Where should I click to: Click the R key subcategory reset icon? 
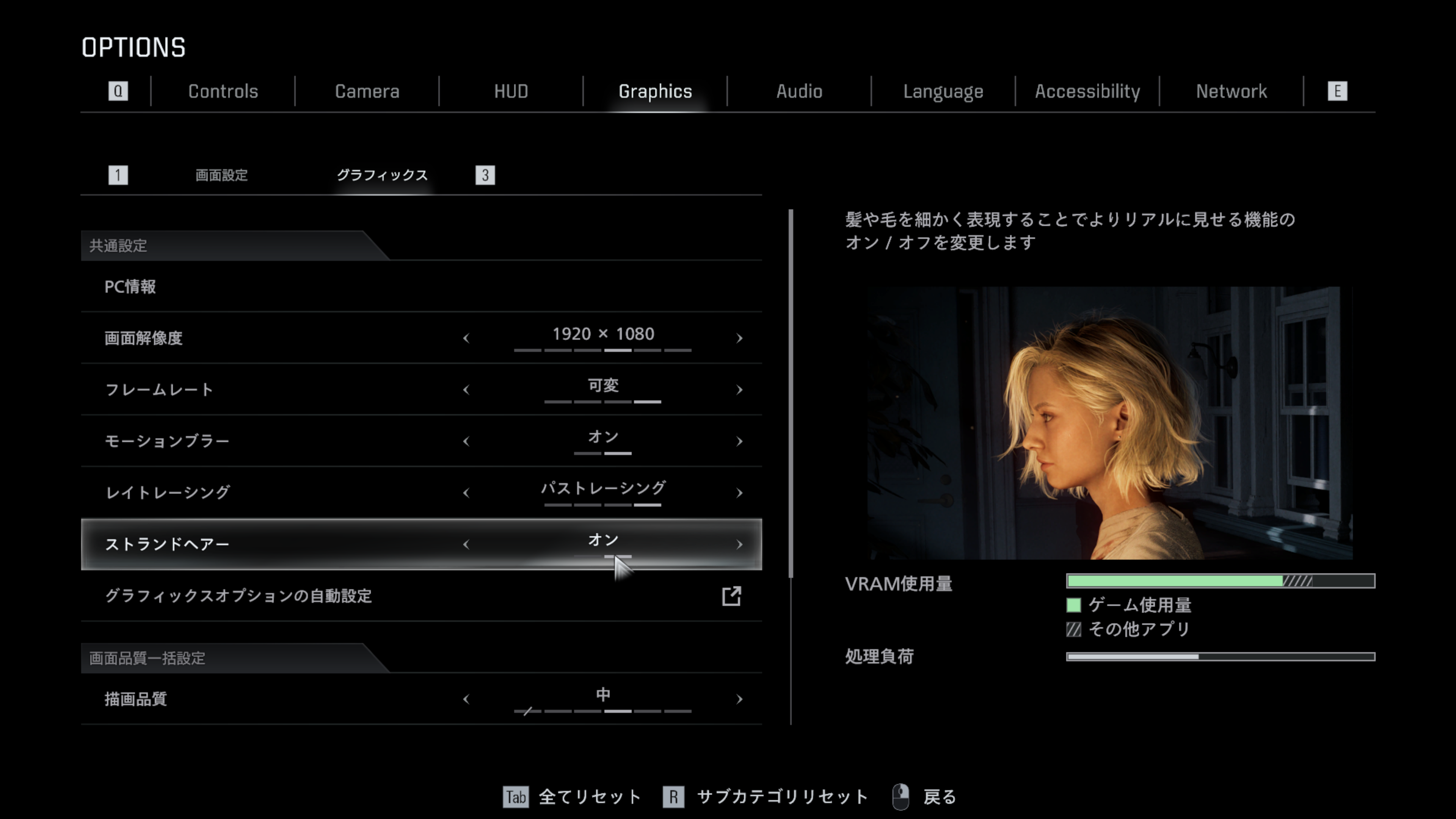[x=673, y=797]
